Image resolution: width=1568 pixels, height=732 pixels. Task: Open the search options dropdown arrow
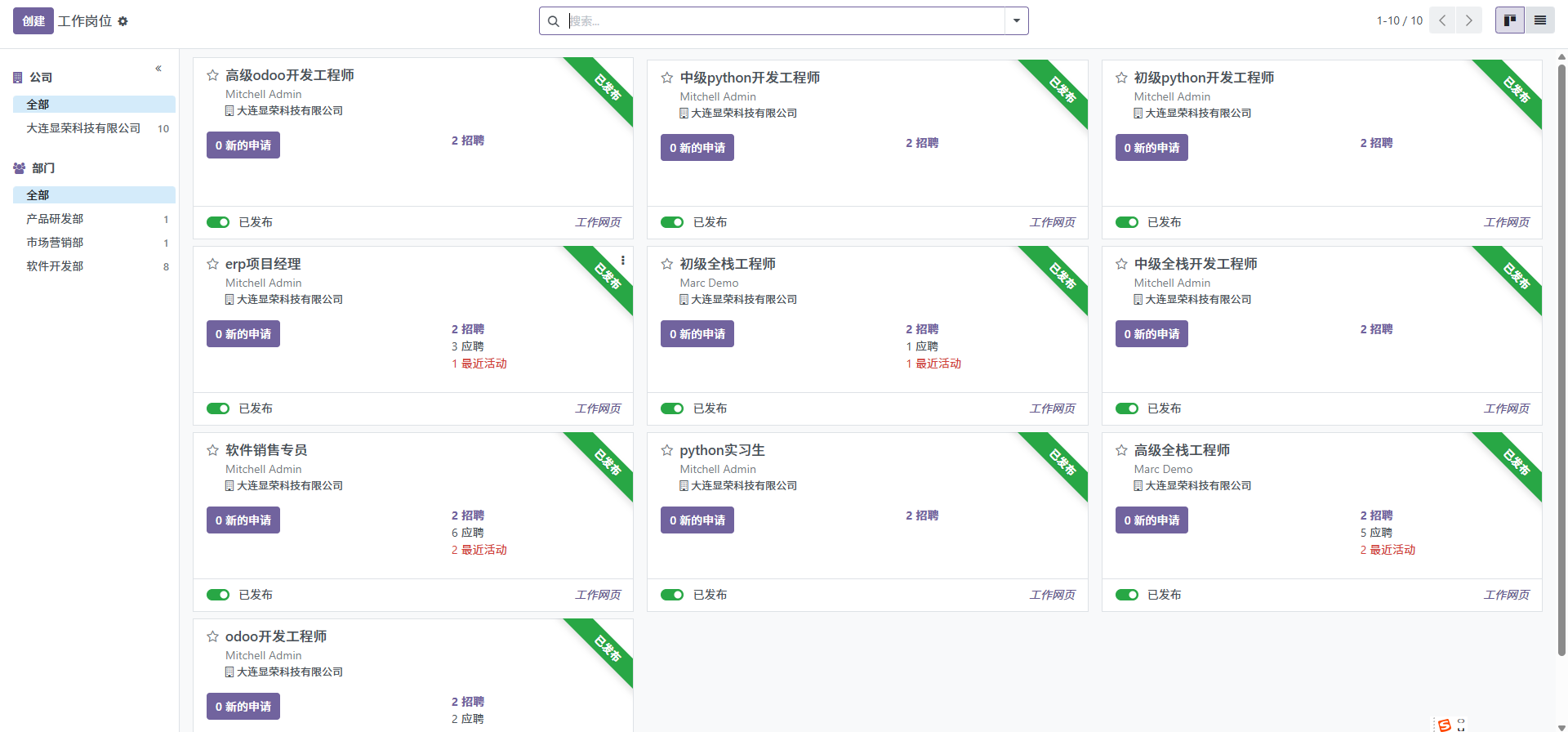click(x=1016, y=21)
